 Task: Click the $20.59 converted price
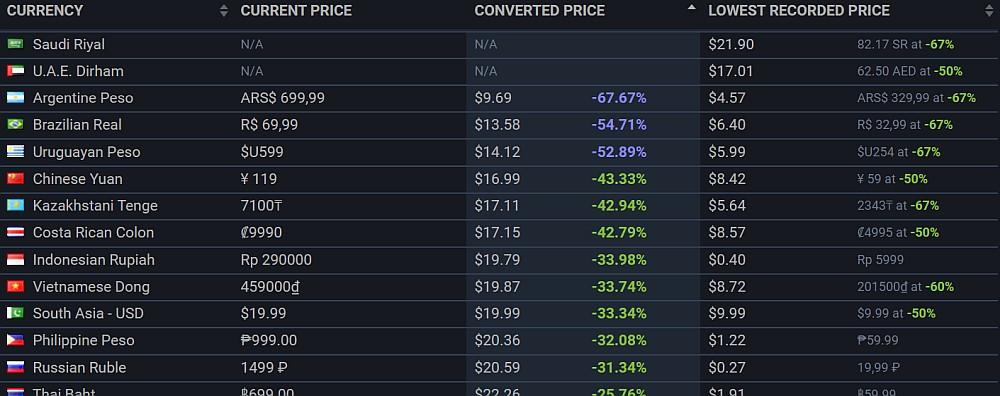coord(497,367)
